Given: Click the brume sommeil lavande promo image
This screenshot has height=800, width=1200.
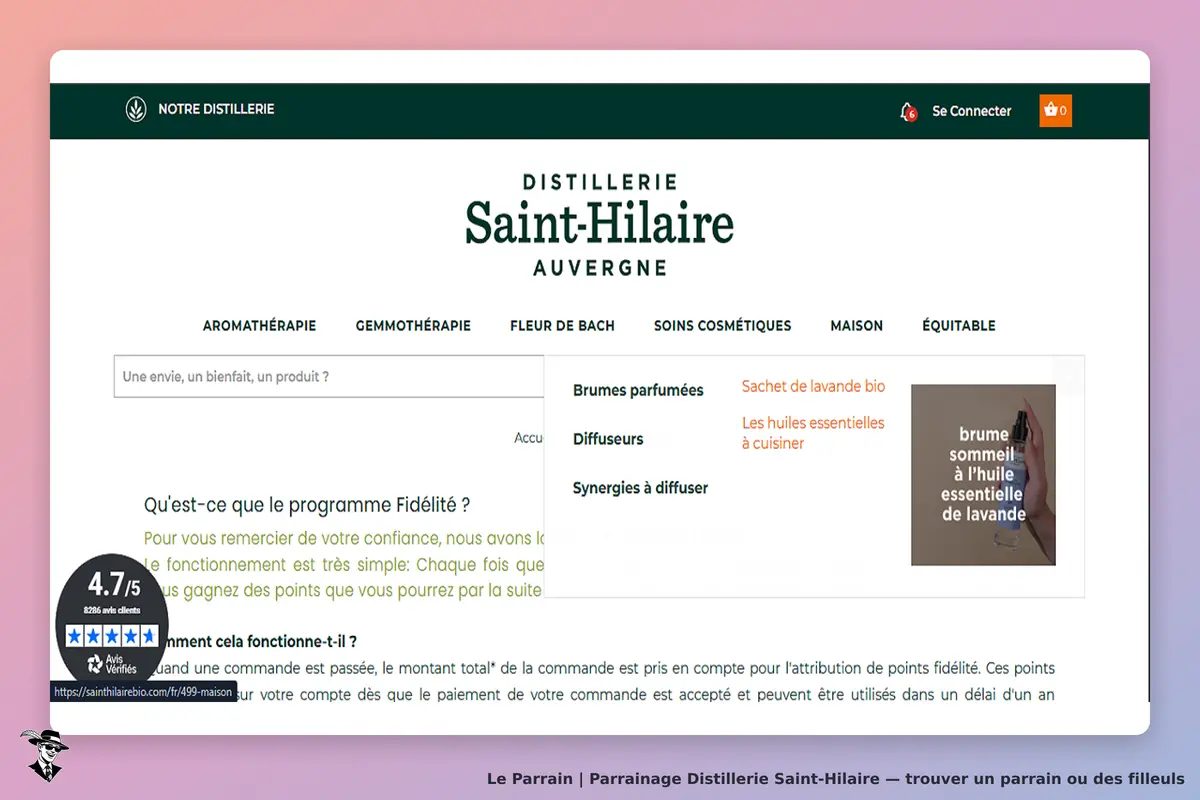Looking at the screenshot, I should point(983,475).
